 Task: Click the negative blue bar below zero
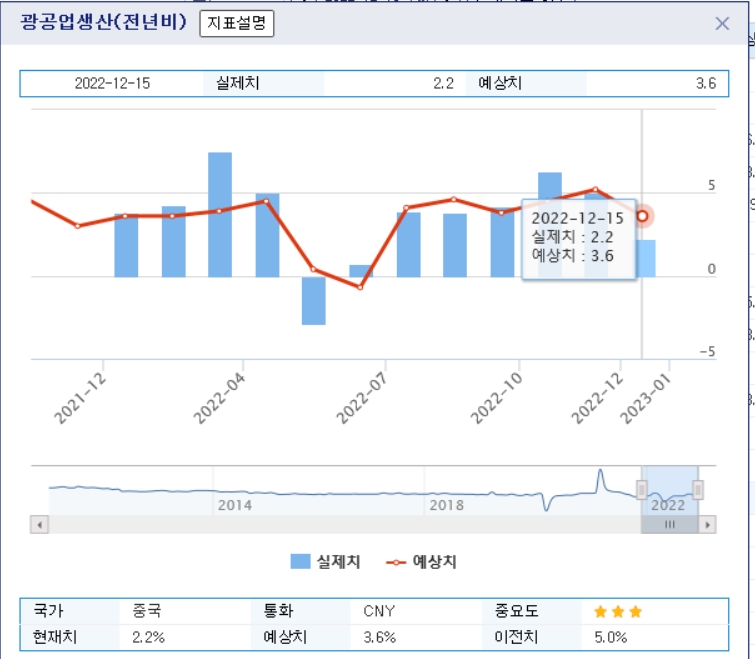313,301
